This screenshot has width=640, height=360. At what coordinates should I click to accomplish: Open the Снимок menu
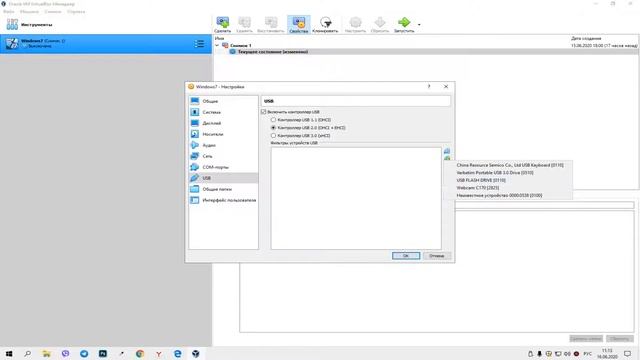[x=53, y=11]
